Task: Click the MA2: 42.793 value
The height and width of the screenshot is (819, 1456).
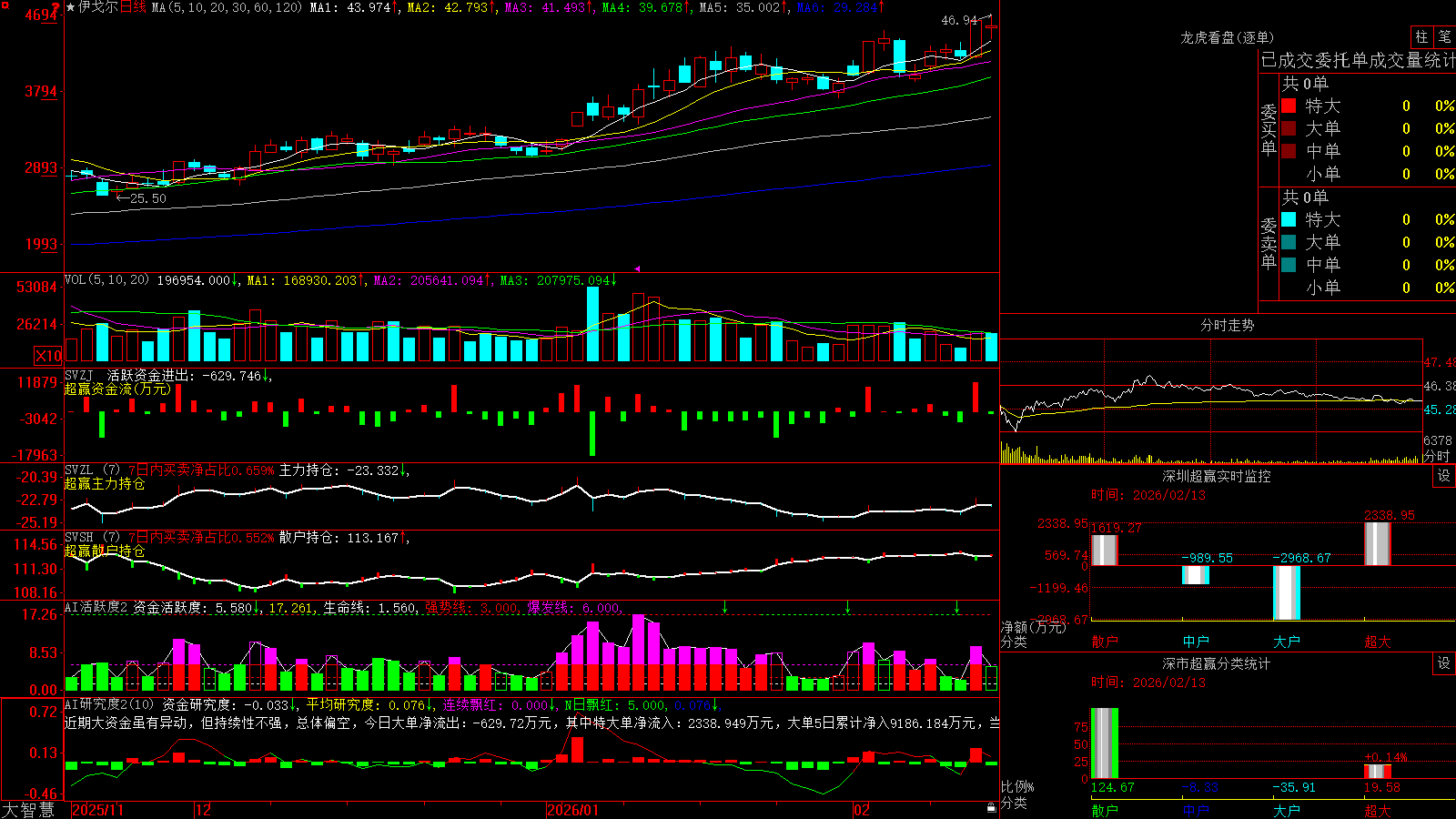Action: (448, 7)
